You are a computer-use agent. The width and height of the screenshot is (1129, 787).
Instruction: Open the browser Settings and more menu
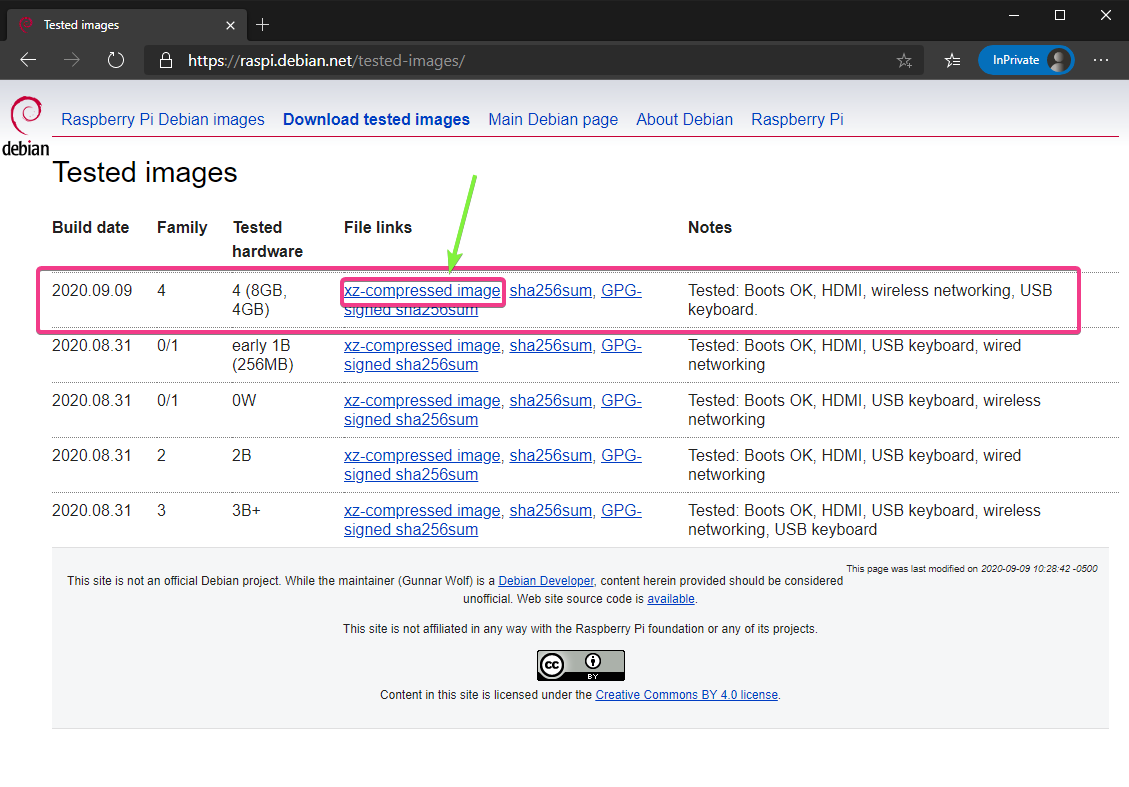click(1101, 60)
